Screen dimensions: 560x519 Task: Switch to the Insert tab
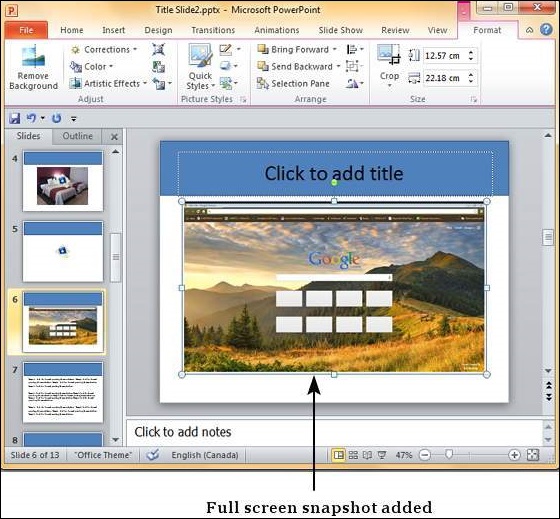[114, 30]
